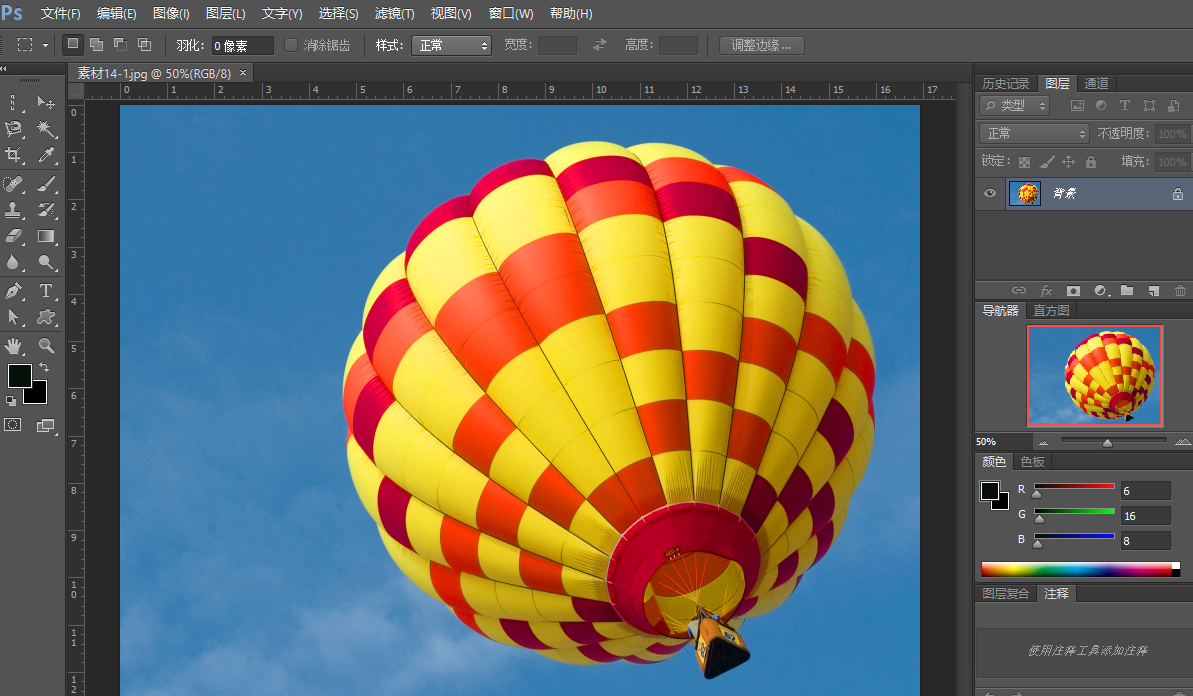Select the Lasso tool
Image resolution: width=1193 pixels, height=696 pixels.
click(x=13, y=129)
